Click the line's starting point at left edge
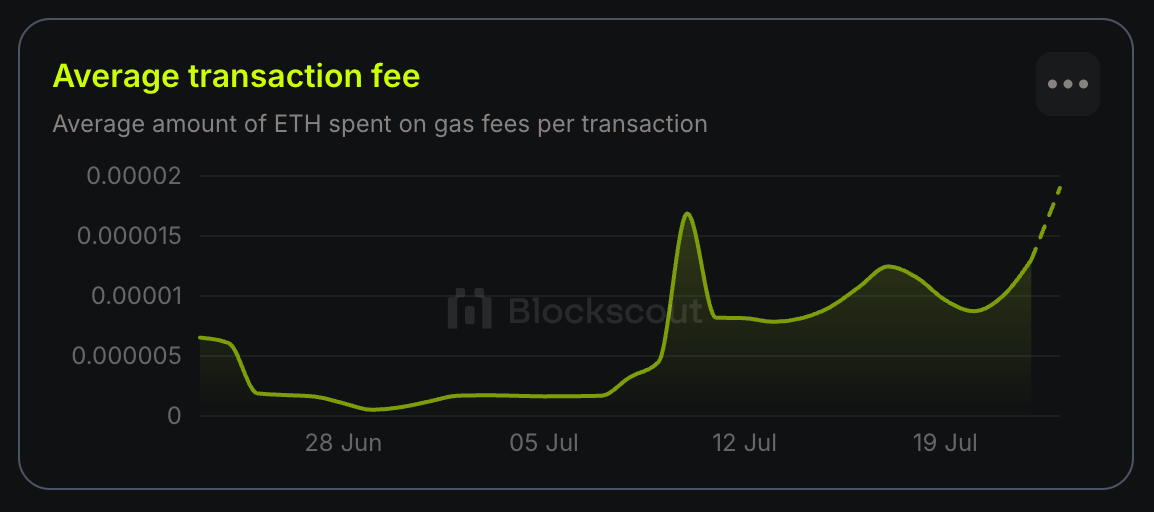Screen dimensions: 1154x512 [201, 337]
